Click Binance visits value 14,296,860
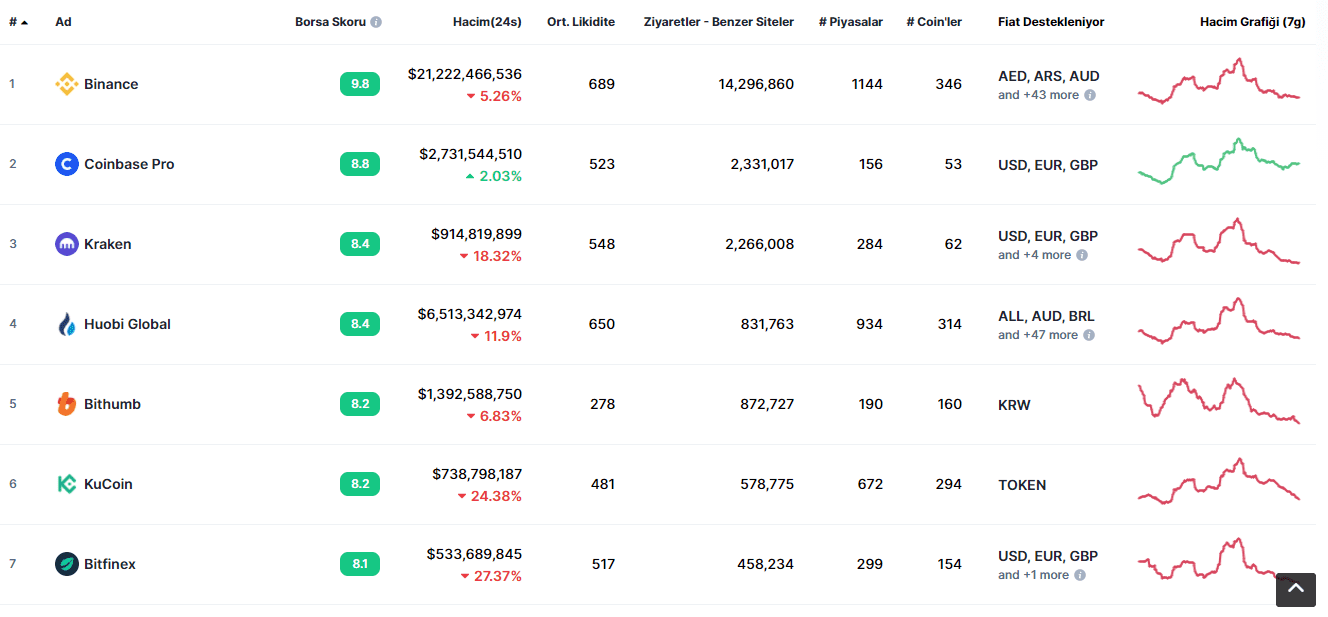The width and height of the screenshot is (1328, 617). pos(756,84)
